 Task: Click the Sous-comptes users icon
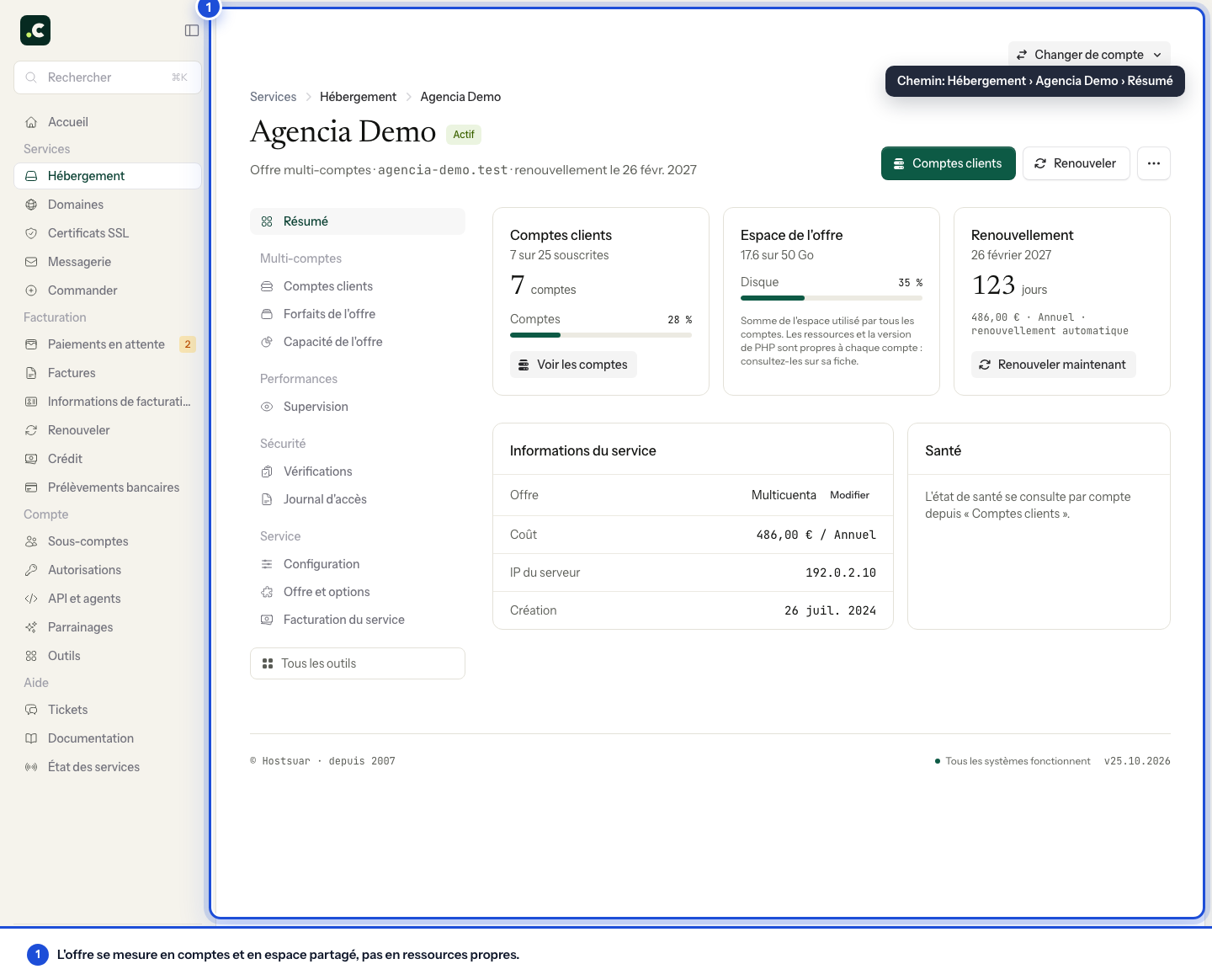pyautogui.click(x=31, y=541)
